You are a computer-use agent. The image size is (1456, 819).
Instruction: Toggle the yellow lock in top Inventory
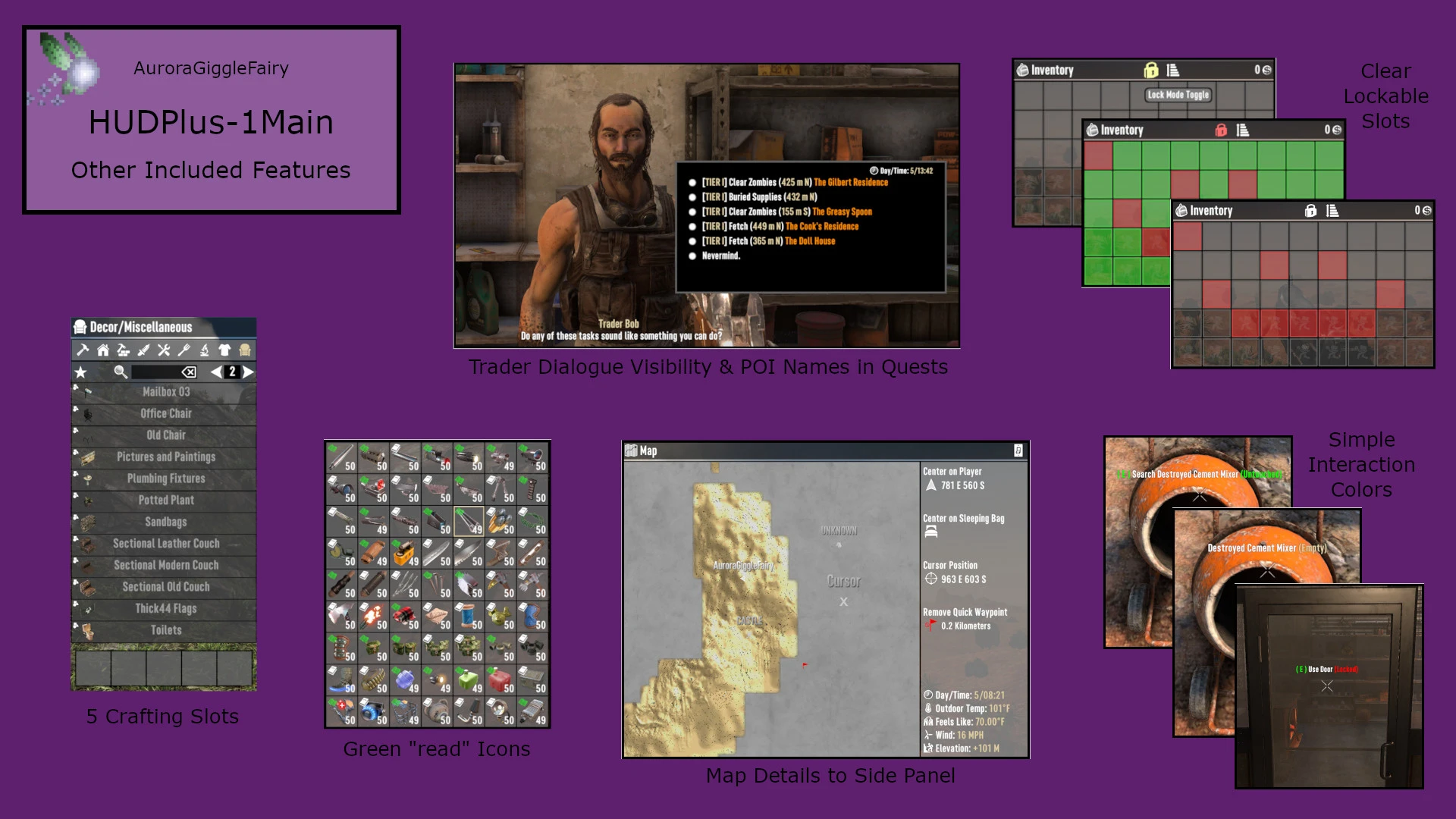[x=1151, y=71]
